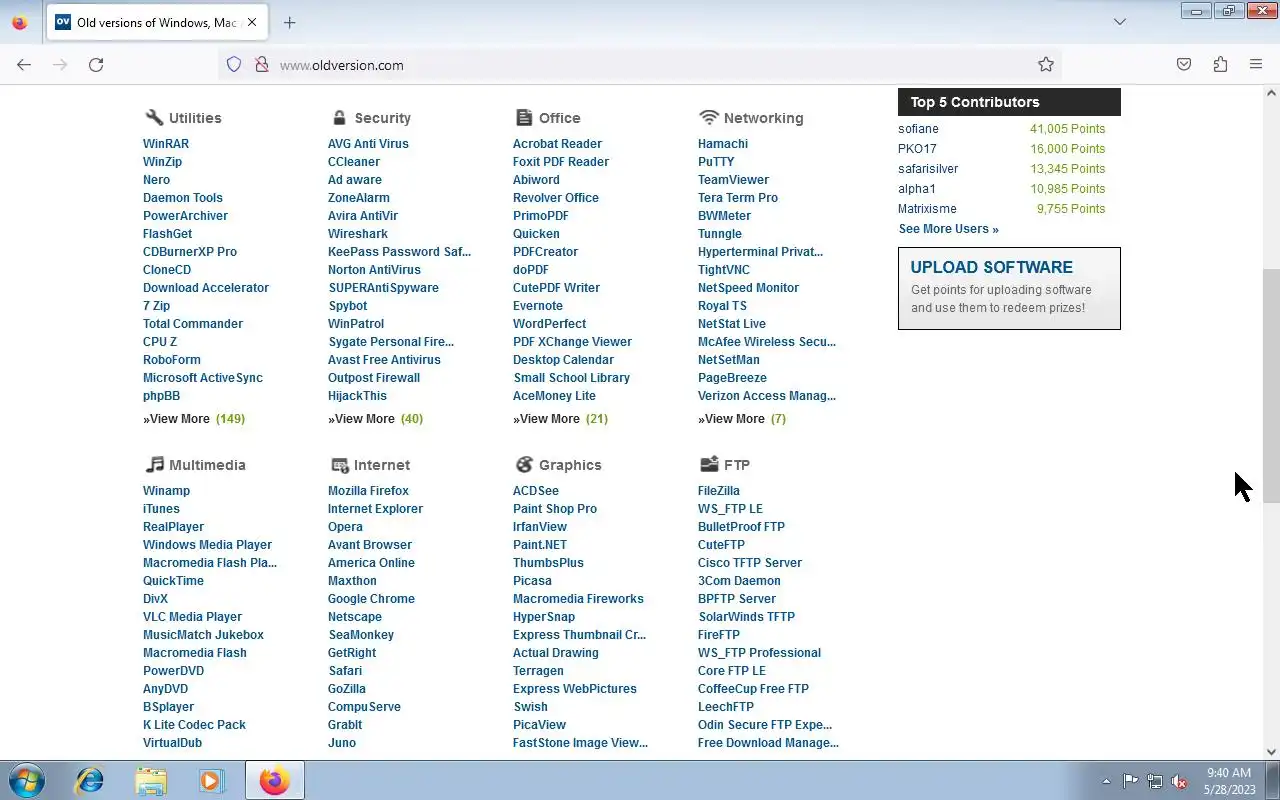Screen dimensions: 1280x800
Task: Open the FileZilla link
Action: tap(719, 491)
